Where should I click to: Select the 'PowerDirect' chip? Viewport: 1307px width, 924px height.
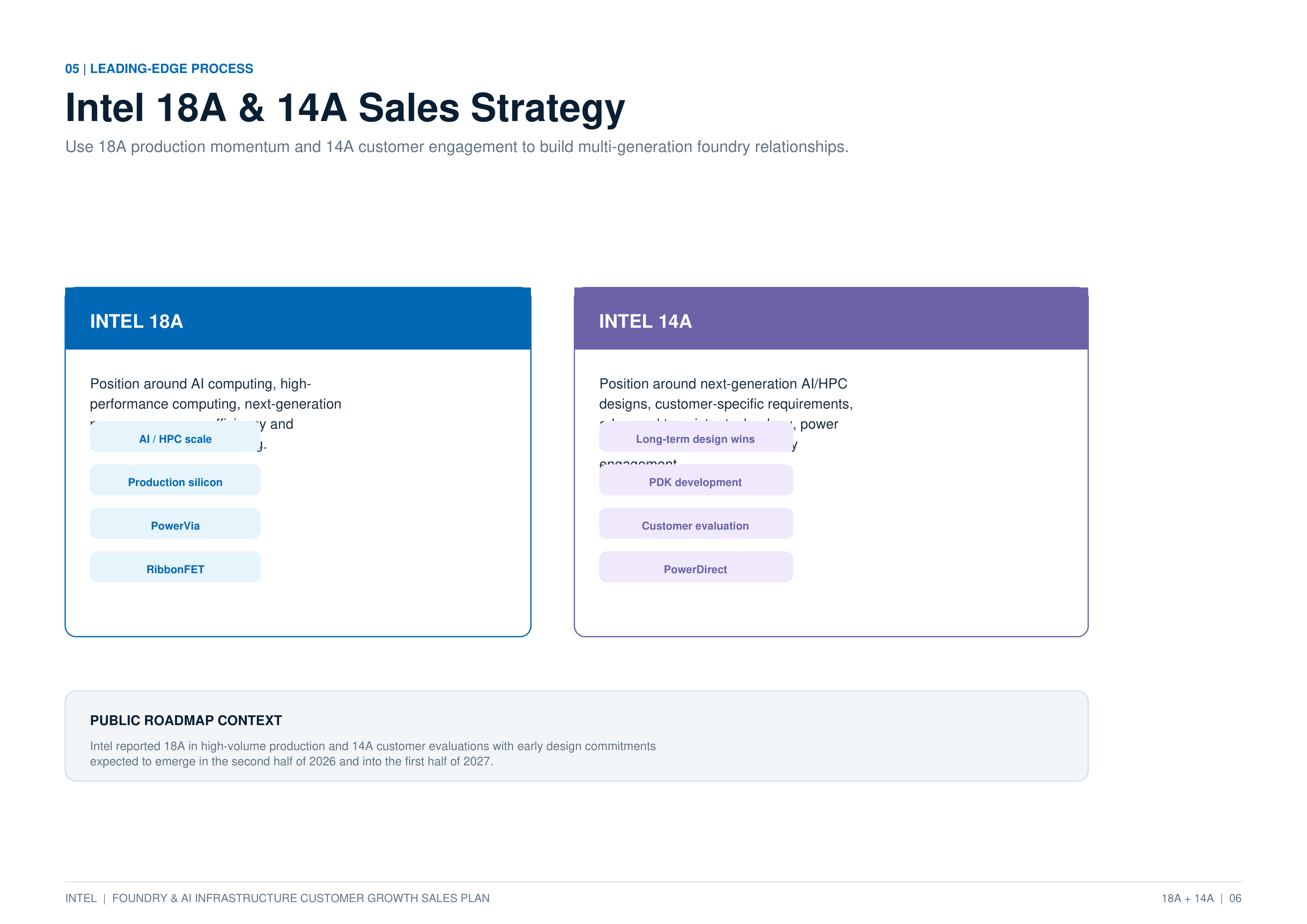696,567
